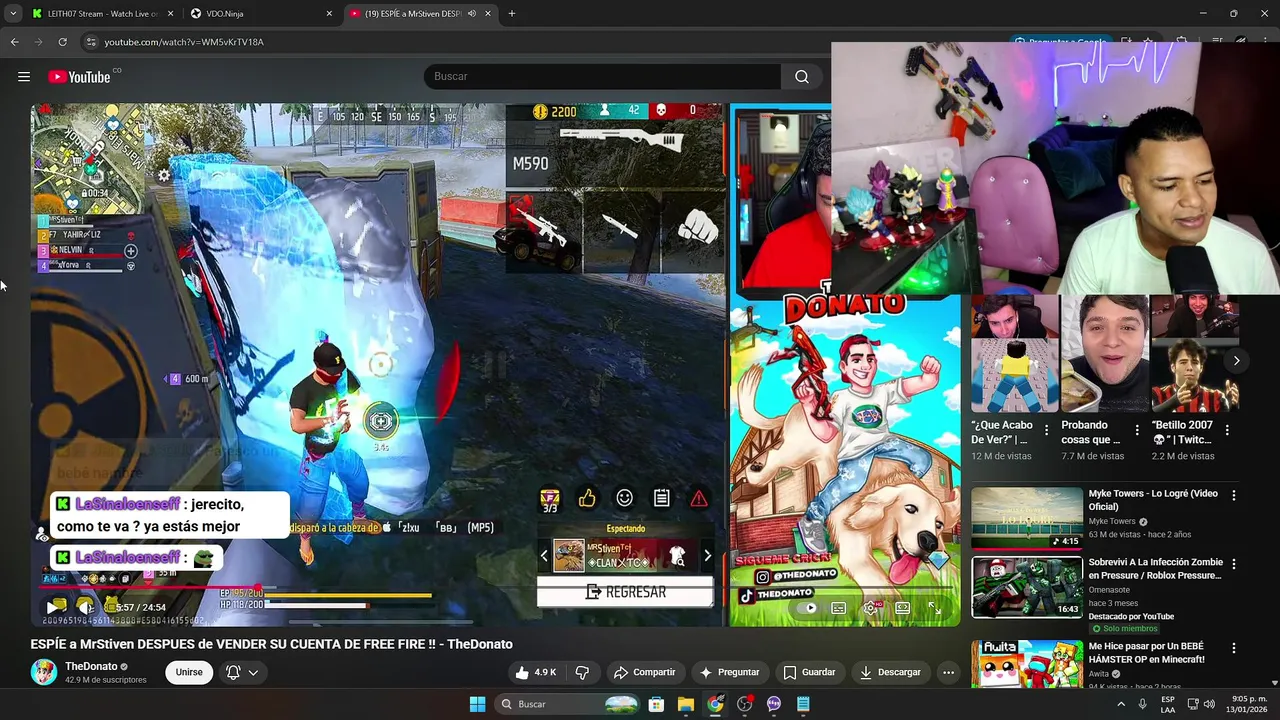The height and width of the screenshot is (720, 1280).
Task: Download the video with Descargar
Action: point(890,672)
